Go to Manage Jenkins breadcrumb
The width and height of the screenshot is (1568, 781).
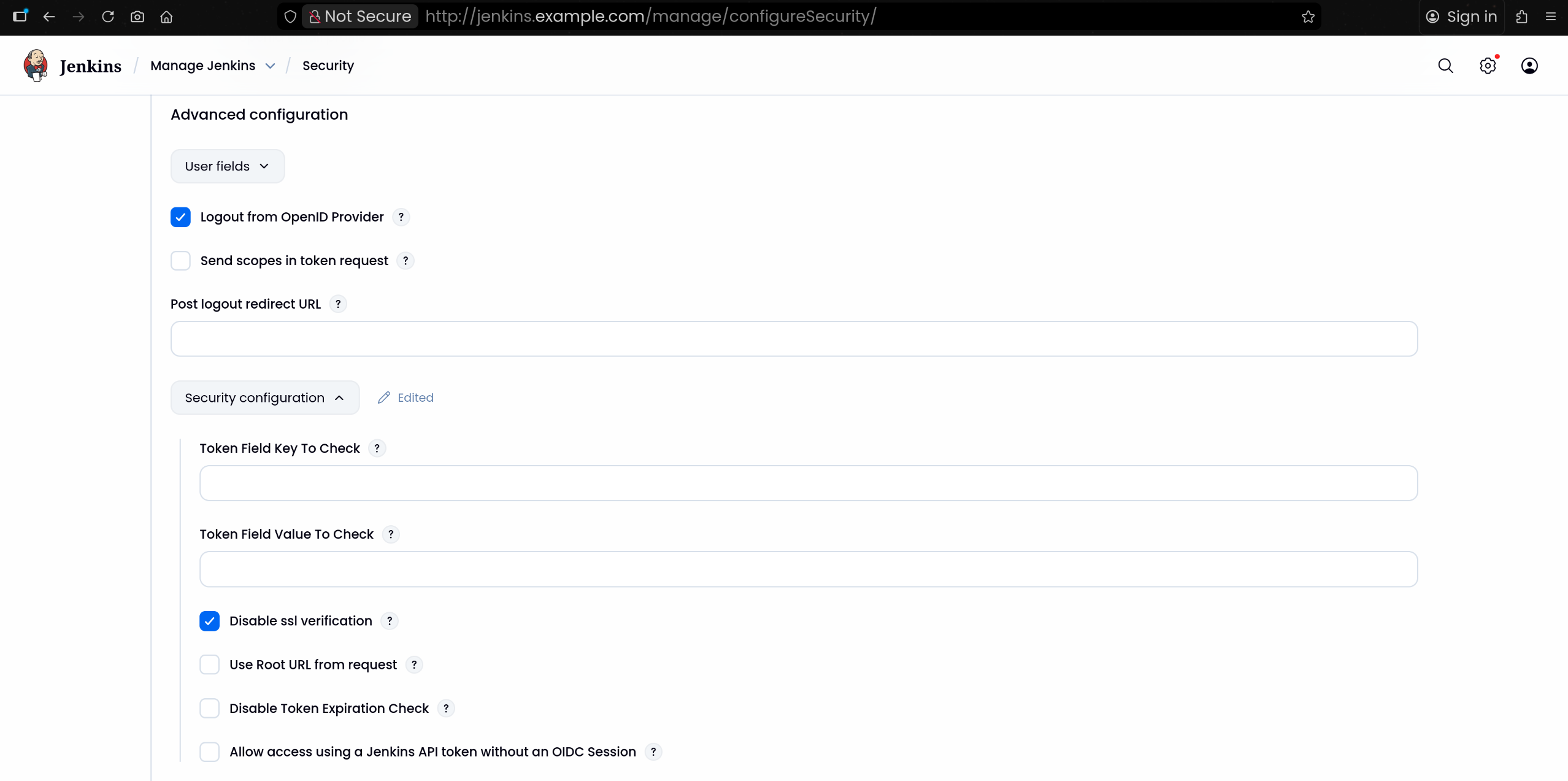pos(202,66)
